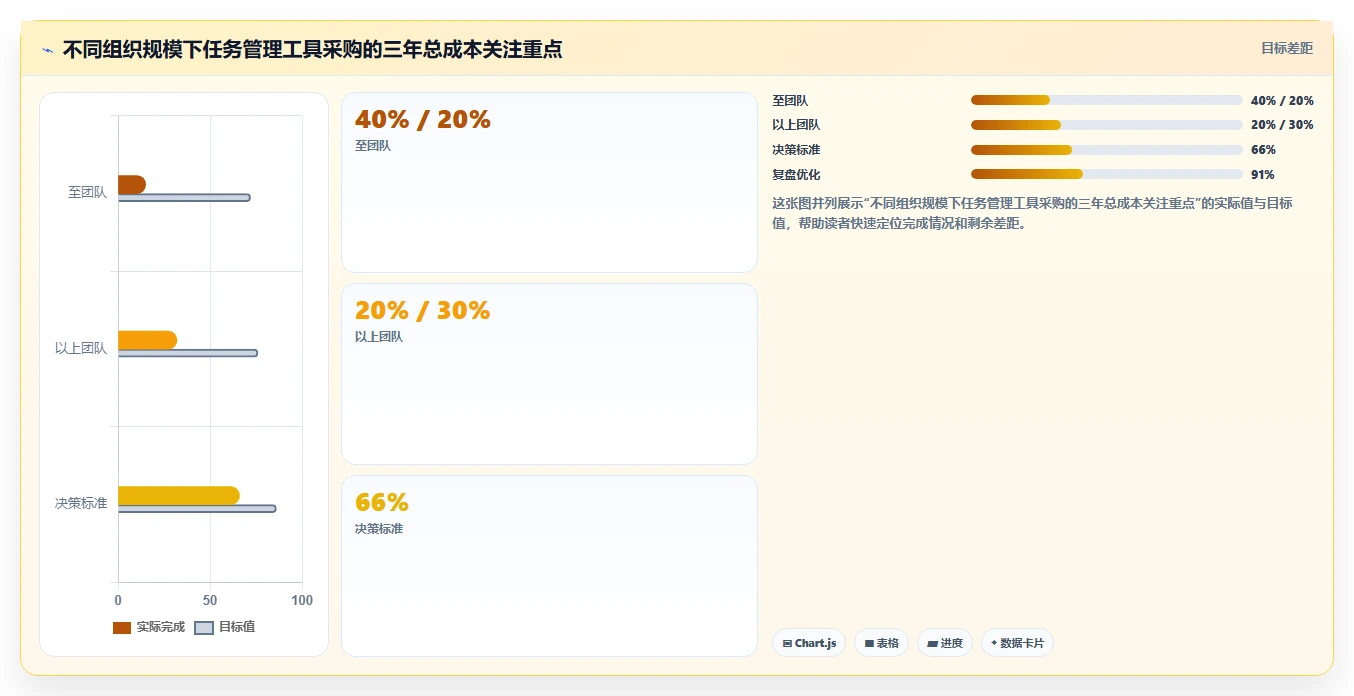Click the 至团队 label in the progress list
This screenshot has width=1354, height=696.
790,100
